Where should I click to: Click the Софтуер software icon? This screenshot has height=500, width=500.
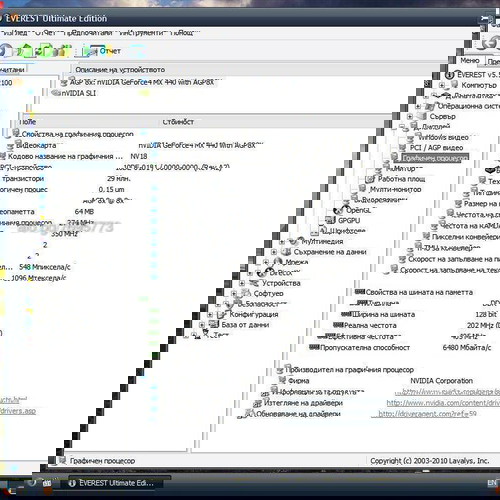point(246,293)
